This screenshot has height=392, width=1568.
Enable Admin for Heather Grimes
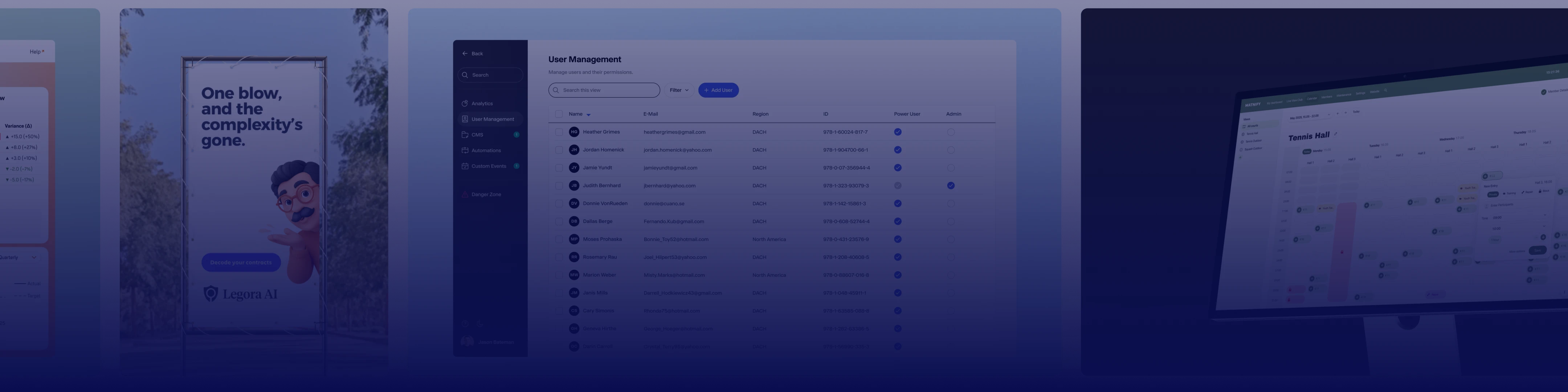[x=950, y=132]
